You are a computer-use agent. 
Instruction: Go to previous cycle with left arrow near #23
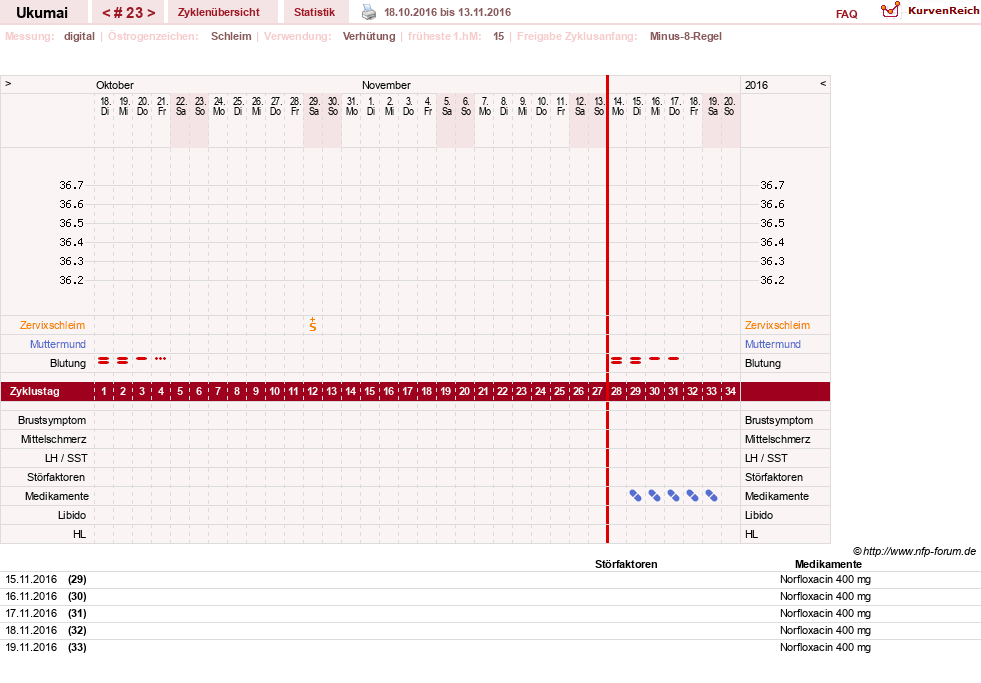point(106,13)
